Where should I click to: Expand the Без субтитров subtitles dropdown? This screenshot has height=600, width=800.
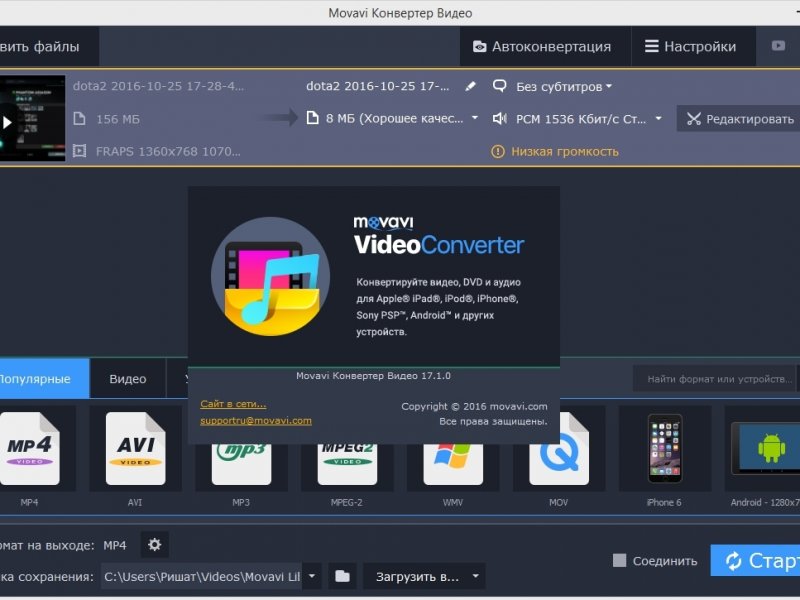(x=564, y=87)
